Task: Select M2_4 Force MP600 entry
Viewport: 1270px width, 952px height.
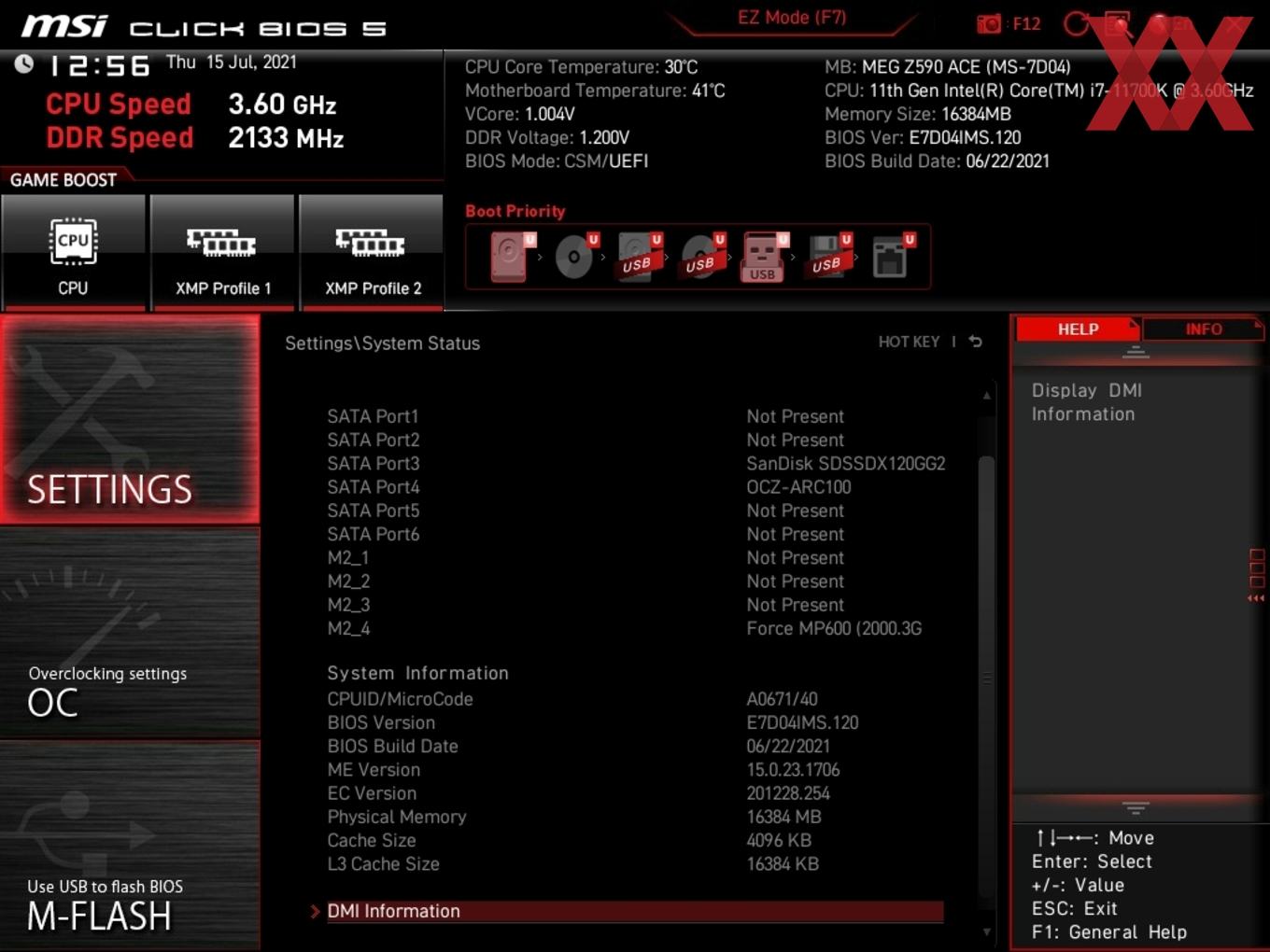Action: coord(635,628)
